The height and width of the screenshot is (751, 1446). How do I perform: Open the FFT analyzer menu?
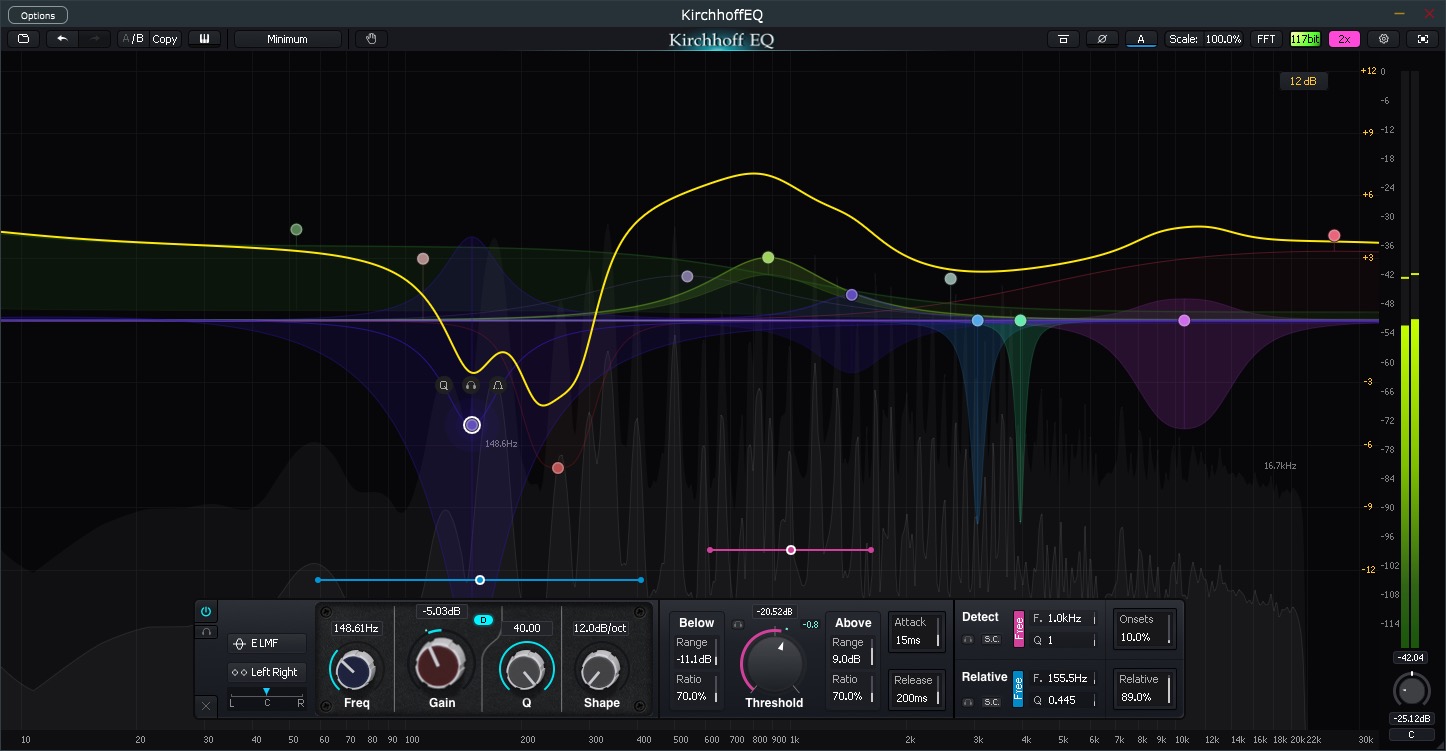click(x=1266, y=39)
